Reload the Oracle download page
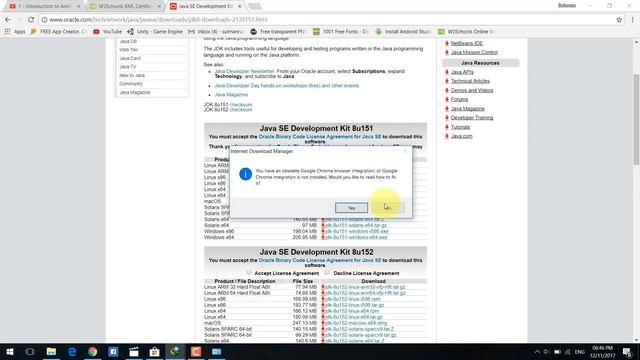The image size is (640, 360). (x=31, y=20)
